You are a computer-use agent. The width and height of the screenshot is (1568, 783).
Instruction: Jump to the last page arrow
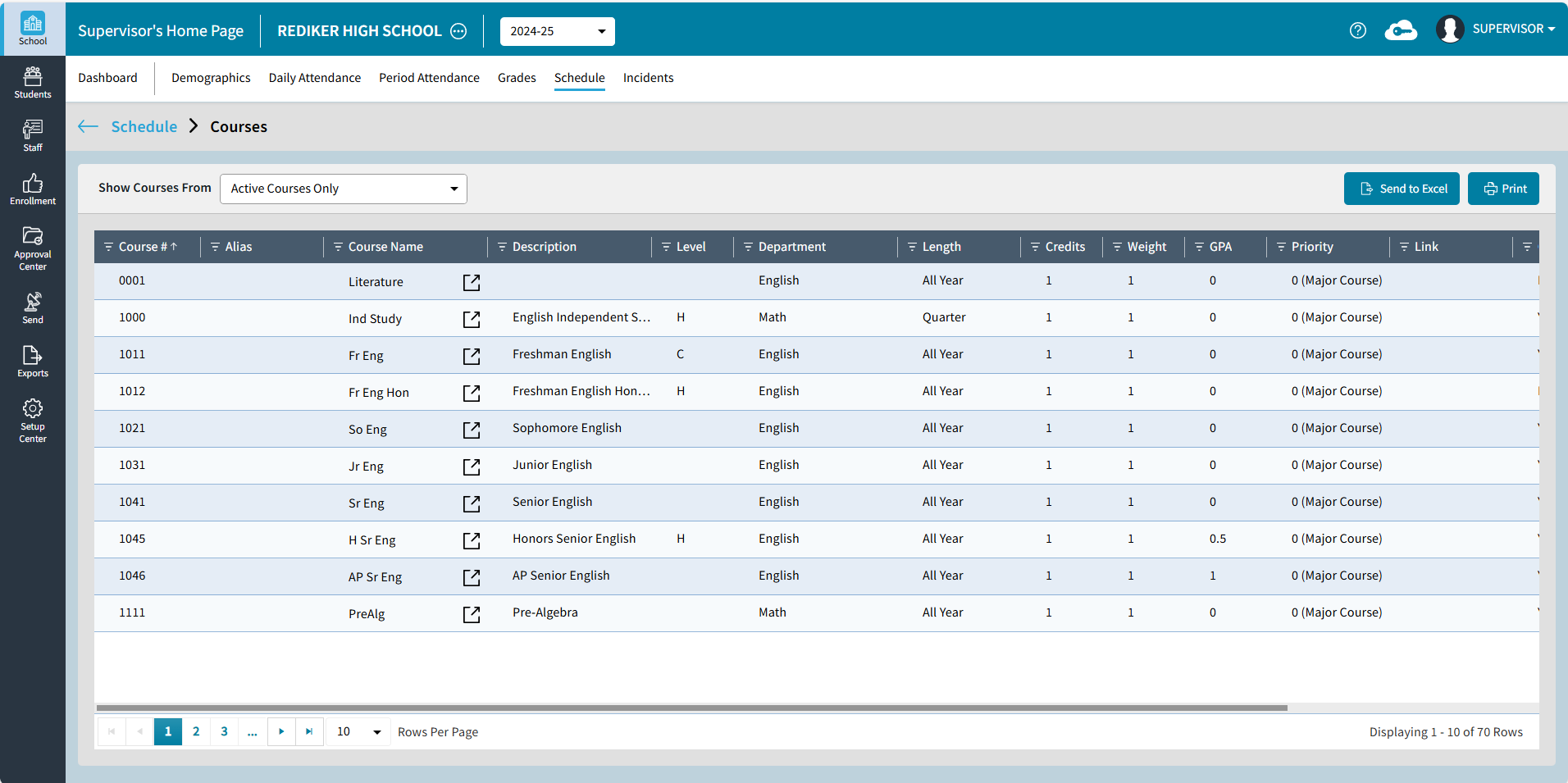pyautogui.click(x=309, y=731)
